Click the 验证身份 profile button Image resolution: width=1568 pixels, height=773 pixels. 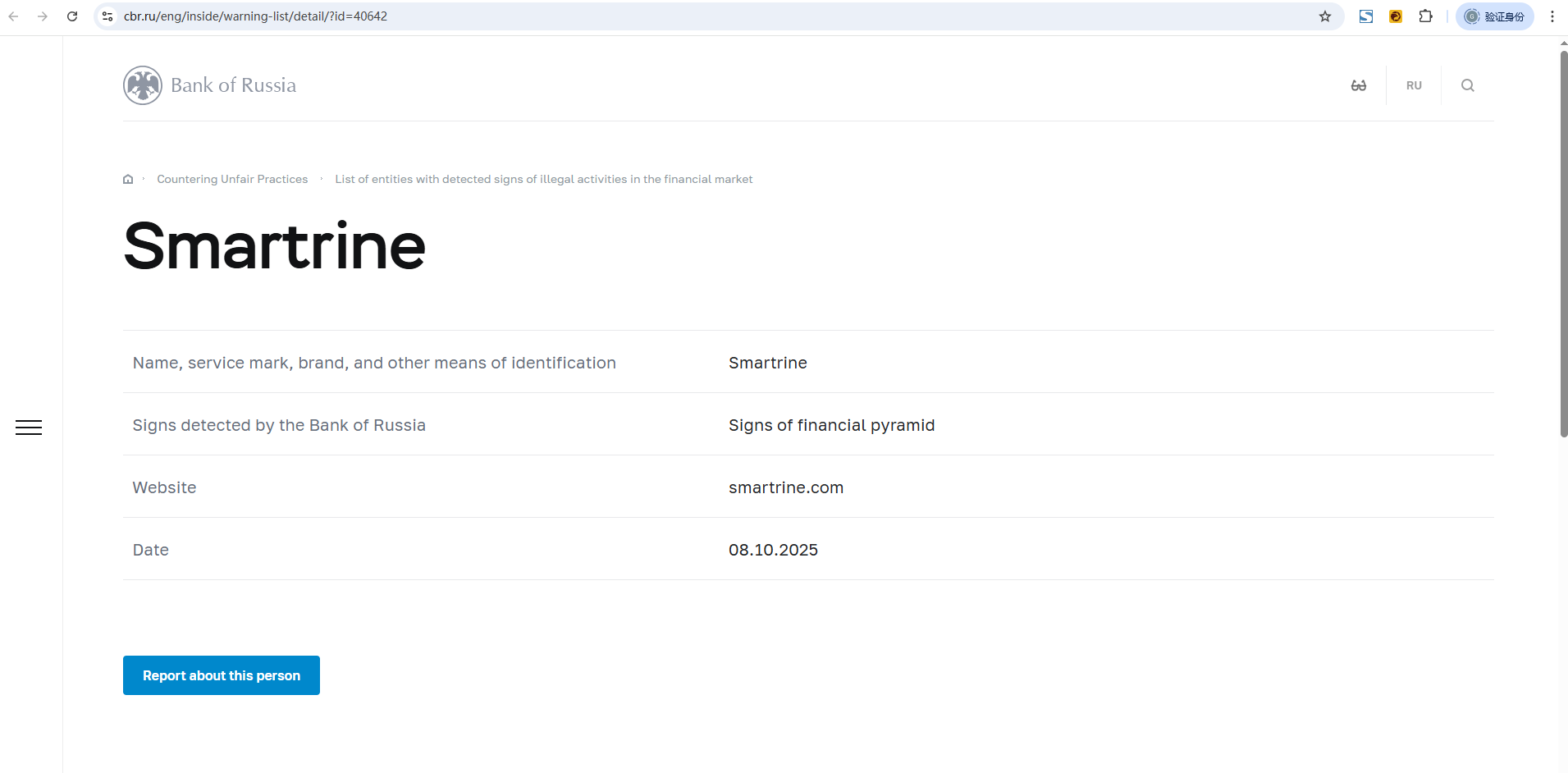(1494, 16)
